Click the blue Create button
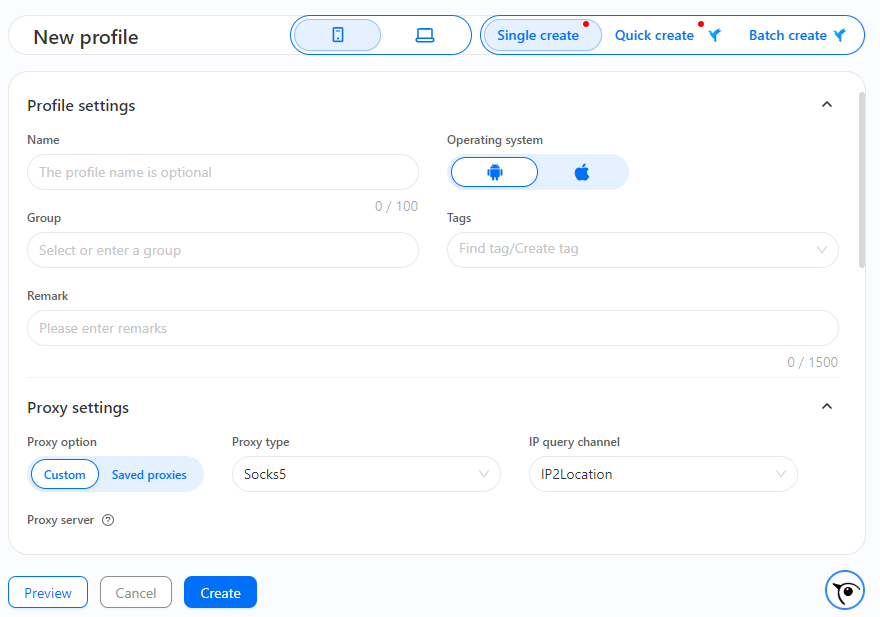This screenshot has height=617, width=880. coord(221,592)
